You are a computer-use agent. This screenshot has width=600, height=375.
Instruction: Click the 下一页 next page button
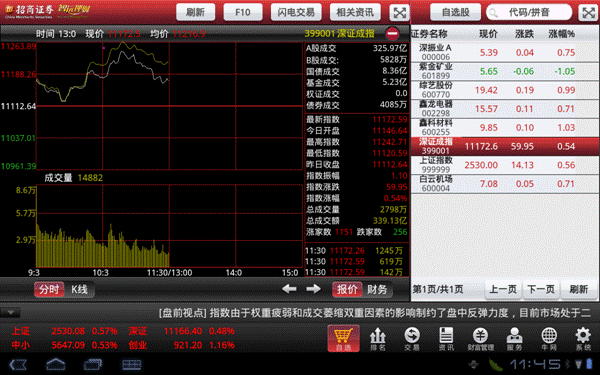tap(541, 289)
